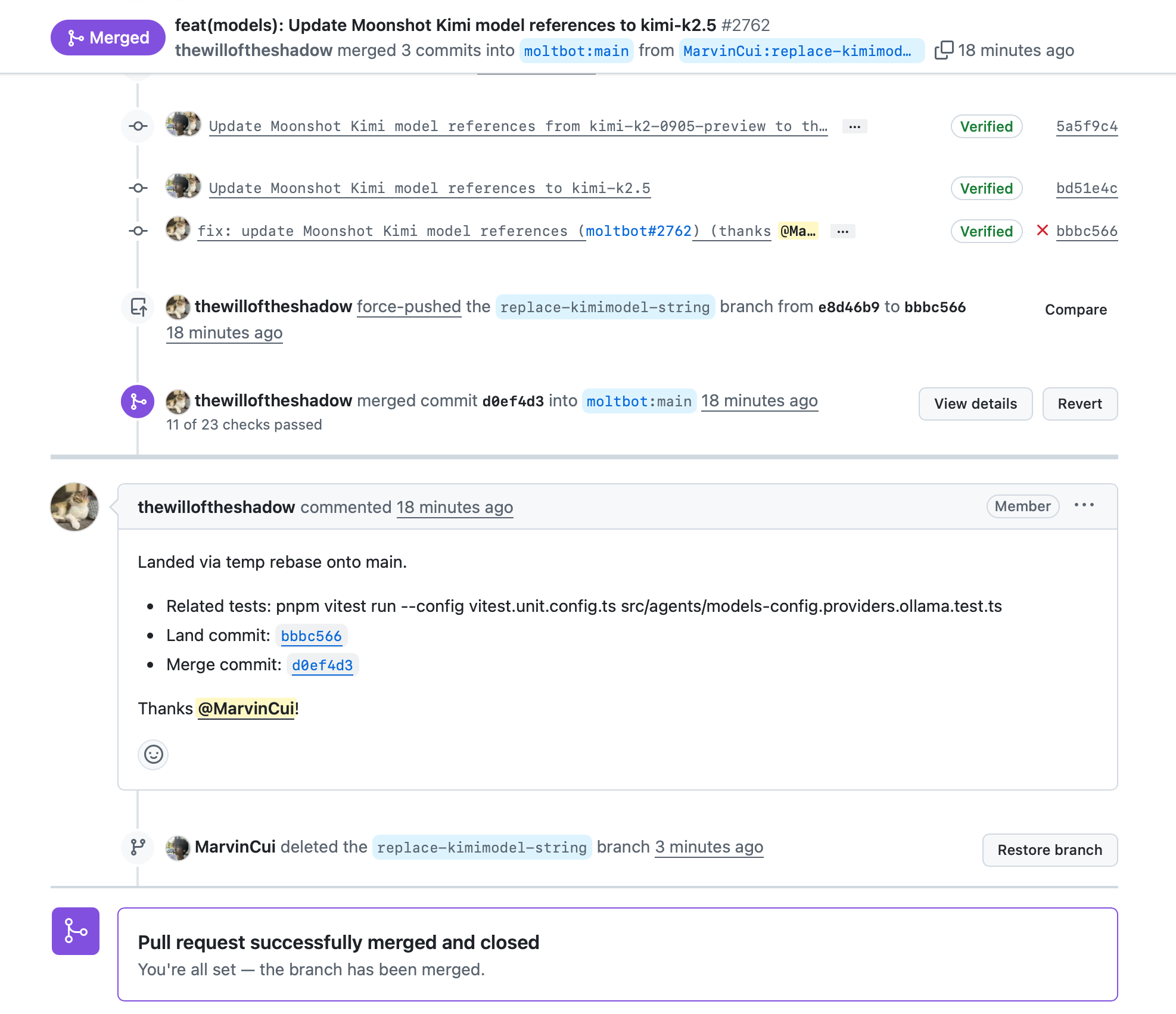1176x1014 pixels.
Task: Click the red failed-checks X icon
Action: click(1042, 231)
